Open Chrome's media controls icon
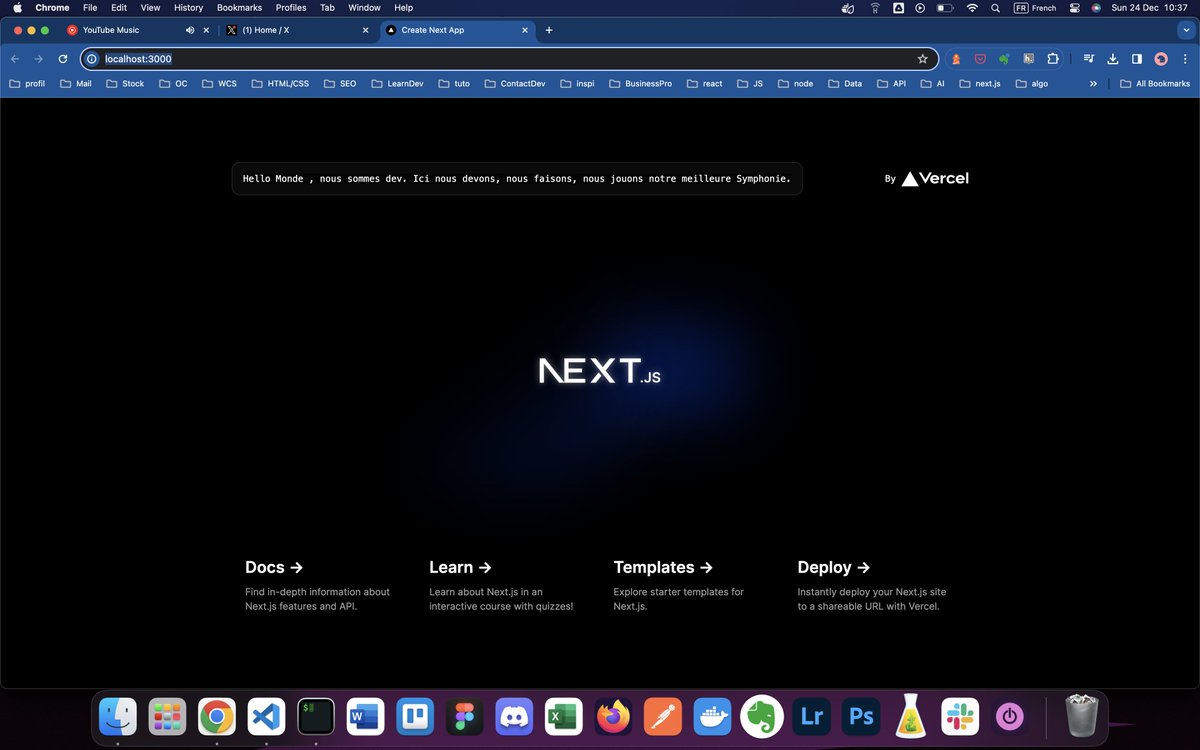The width and height of the screenshot is (1200, 750). pyautogui.click(x=1089, y=59)
